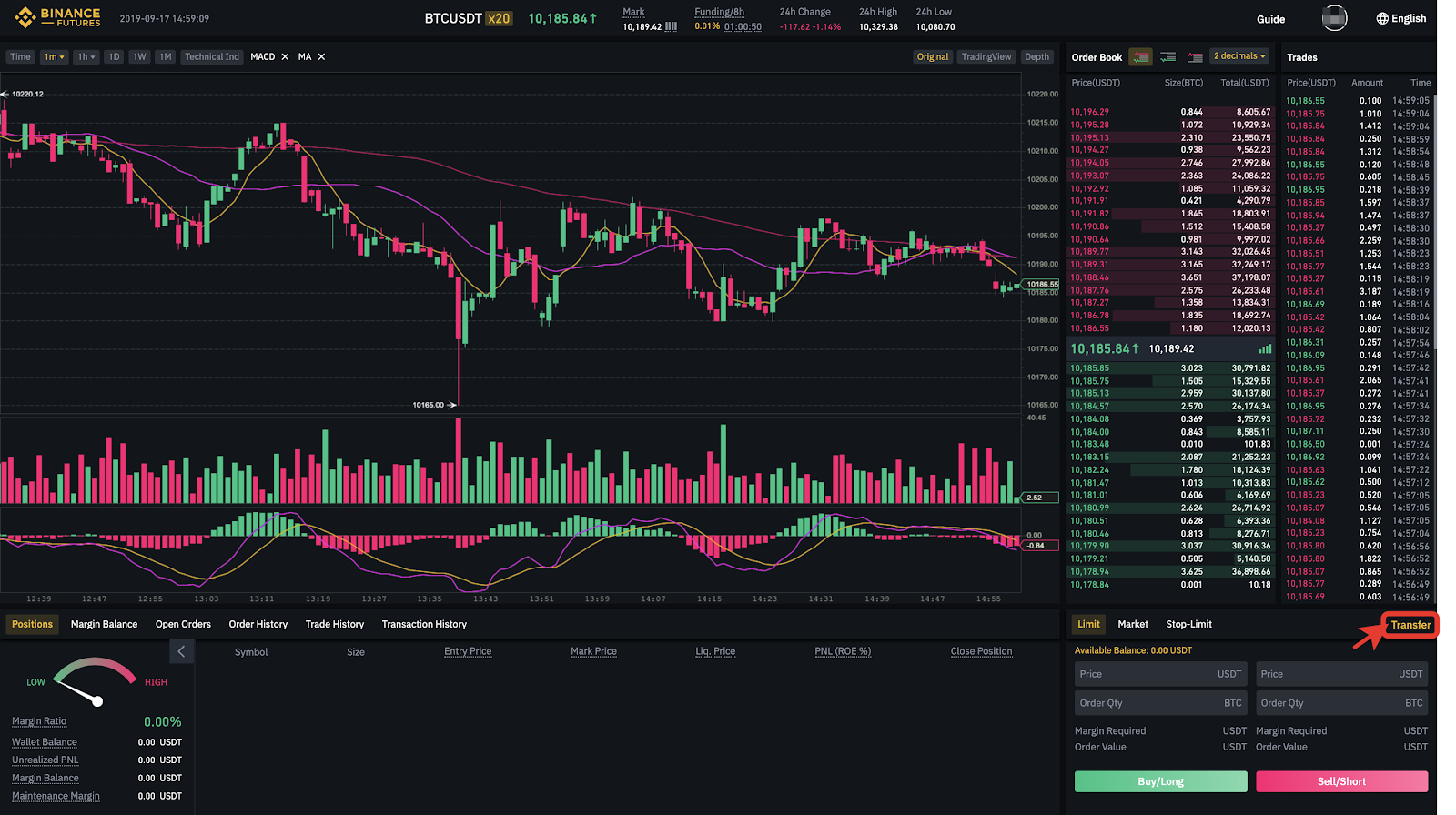Remove the MACD indicator
Image resolution: width=1456 pixels, height=815 pixels.
click(285, 56)
